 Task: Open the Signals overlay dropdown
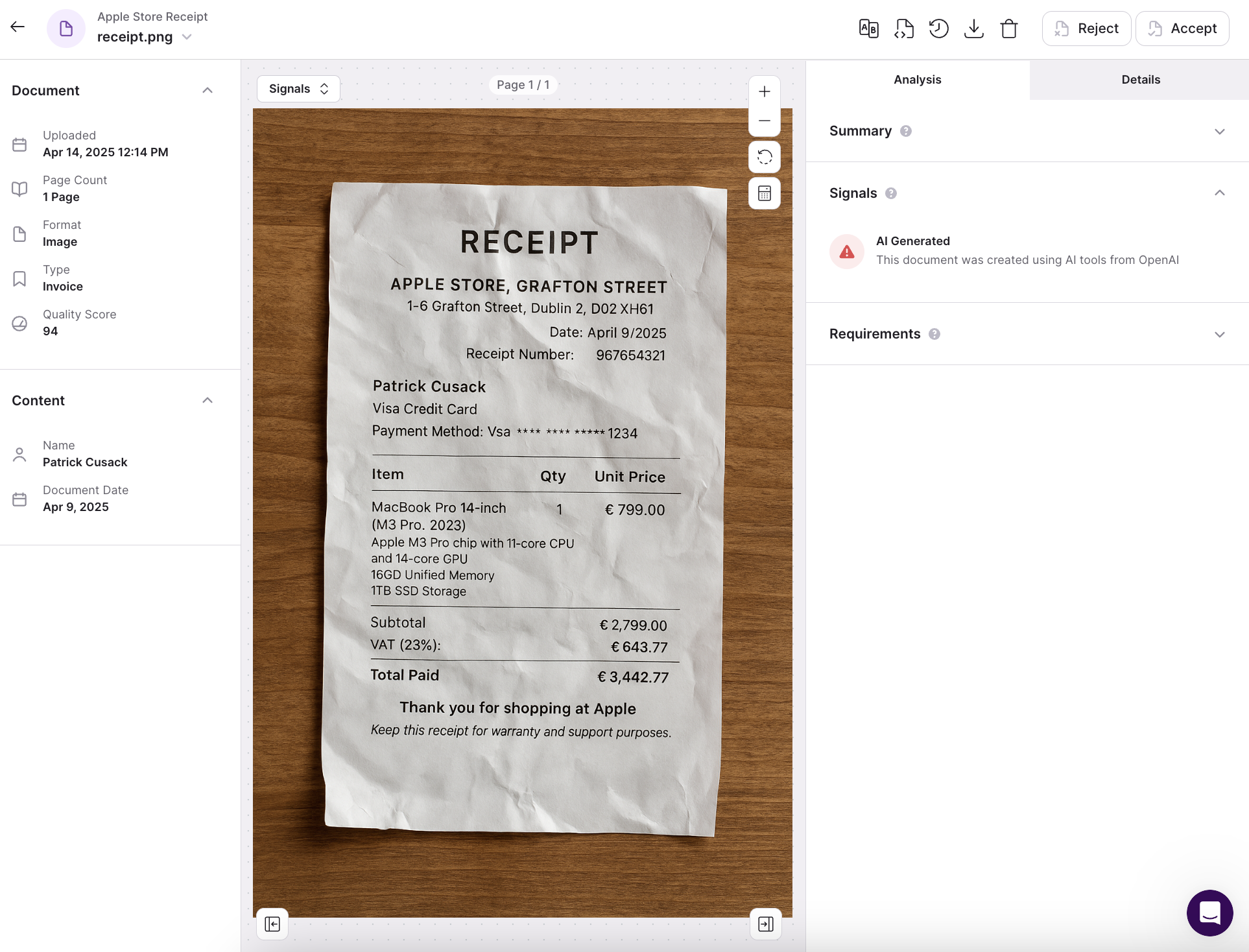(x=298, y=89)
